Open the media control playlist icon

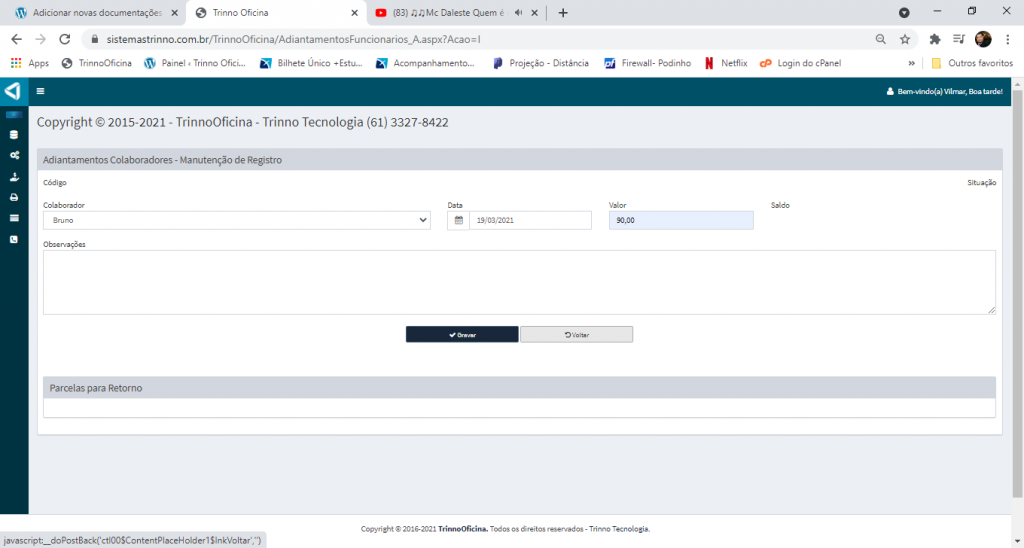[x=958, y=39]
